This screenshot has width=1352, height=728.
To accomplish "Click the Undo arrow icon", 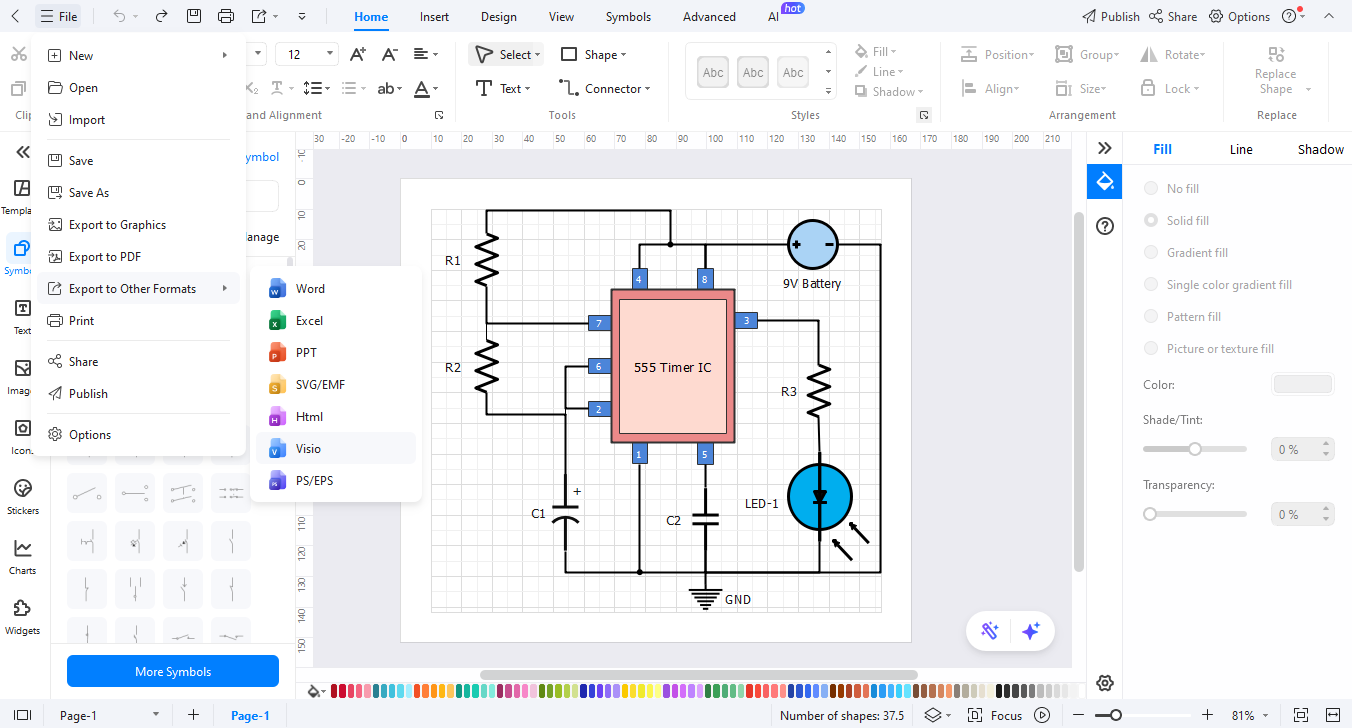I will point(119,16).
